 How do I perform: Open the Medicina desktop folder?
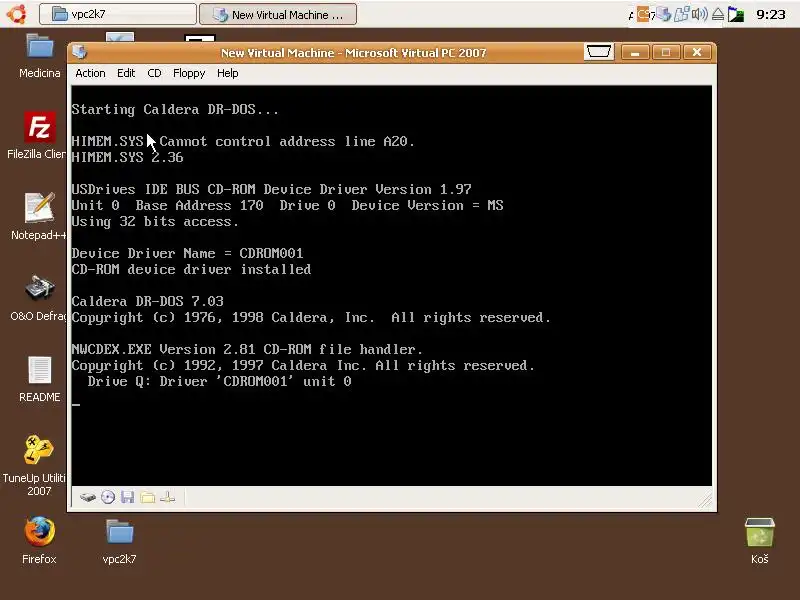click(39, 56)
